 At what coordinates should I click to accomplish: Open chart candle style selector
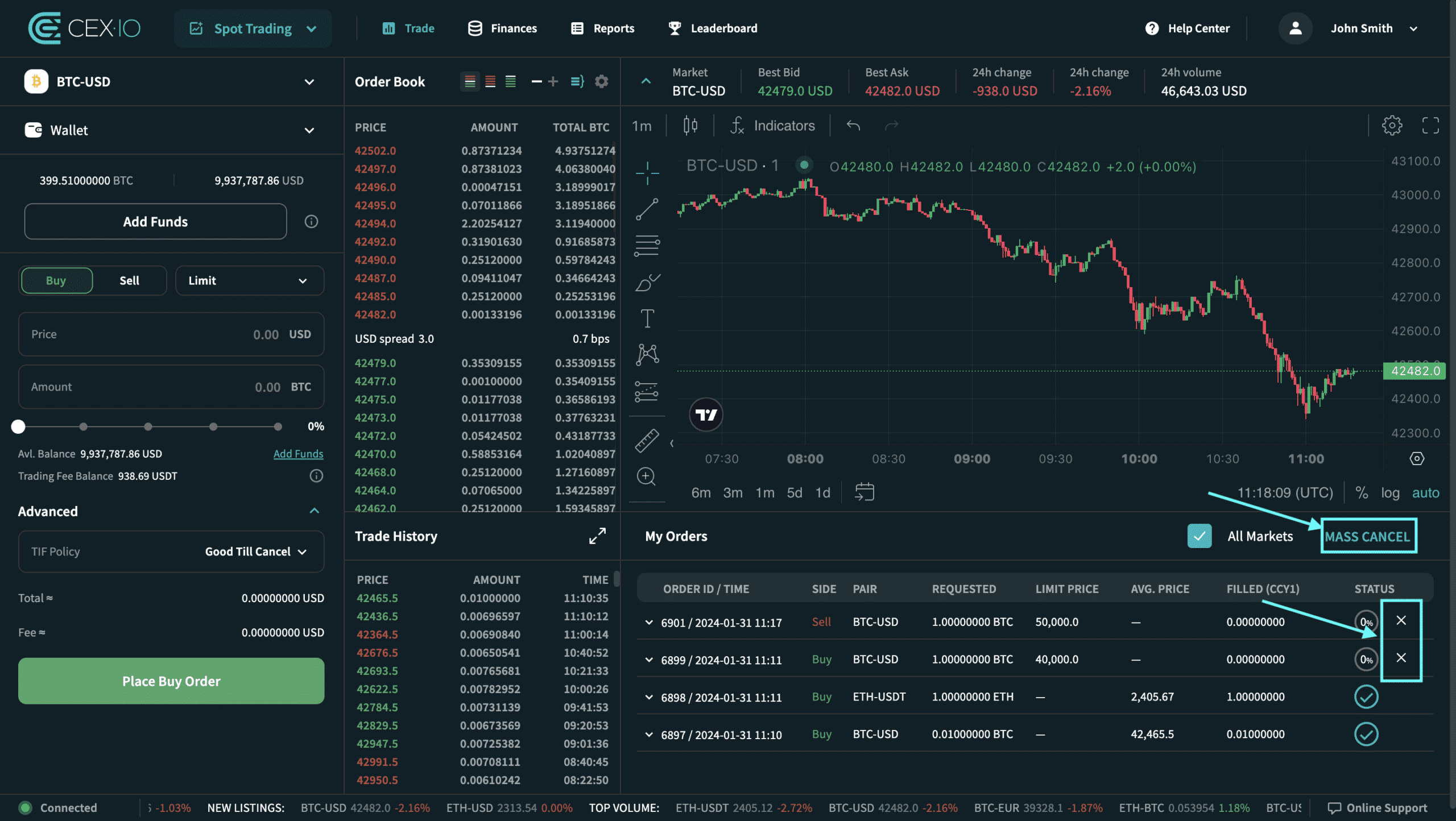click(x=690, y=126)
